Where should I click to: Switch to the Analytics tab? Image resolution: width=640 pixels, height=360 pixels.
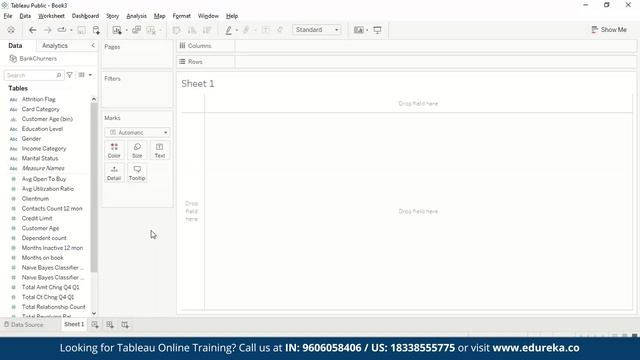[x=55, y=46]
